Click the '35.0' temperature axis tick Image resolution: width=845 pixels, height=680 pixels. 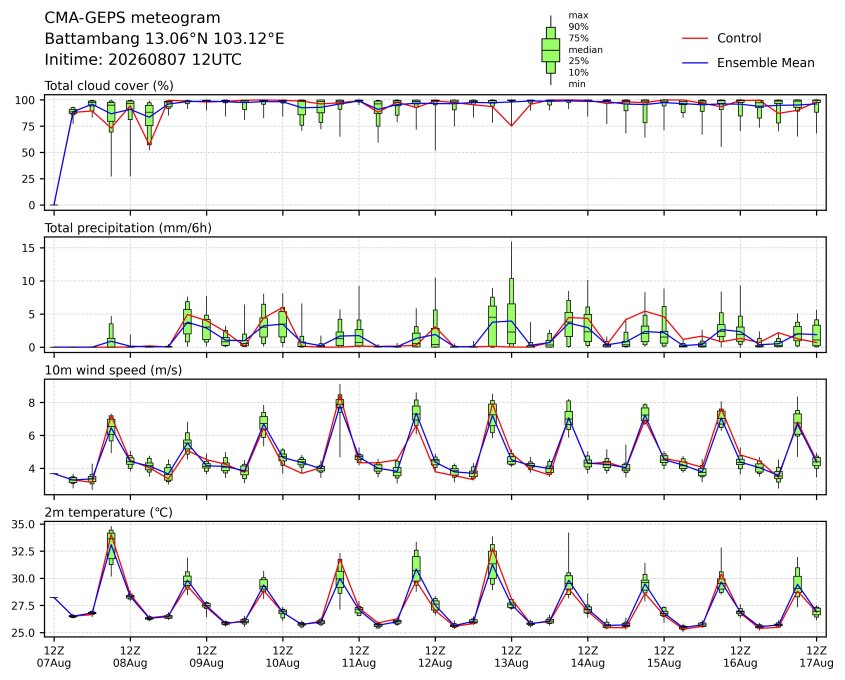[x=23, y=524]
